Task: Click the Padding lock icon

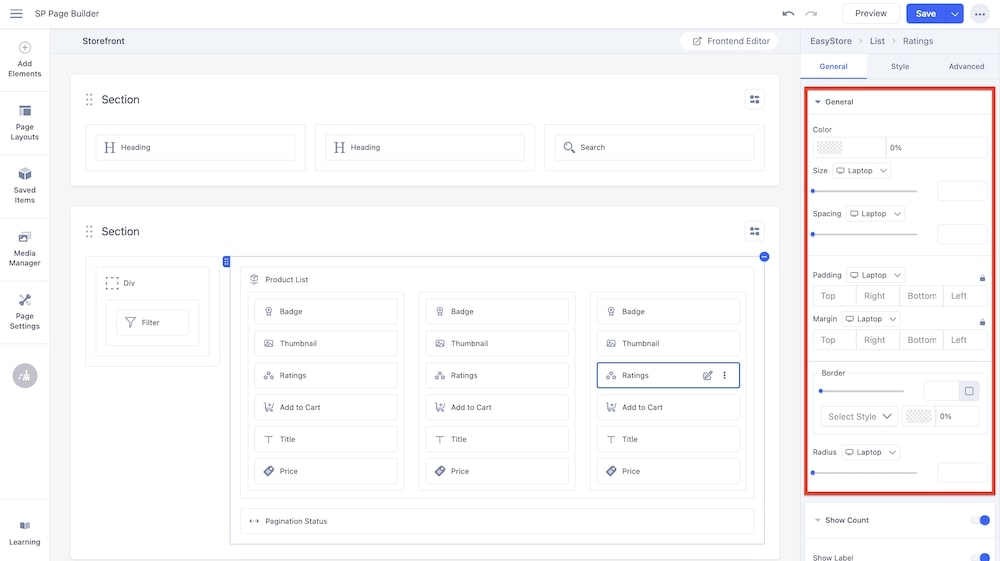Action: [x=982, y=277]
